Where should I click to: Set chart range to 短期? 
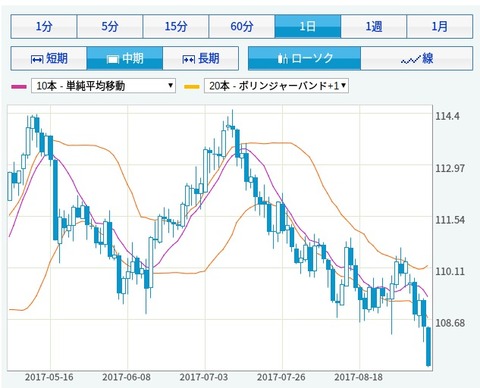coord(49,59)
